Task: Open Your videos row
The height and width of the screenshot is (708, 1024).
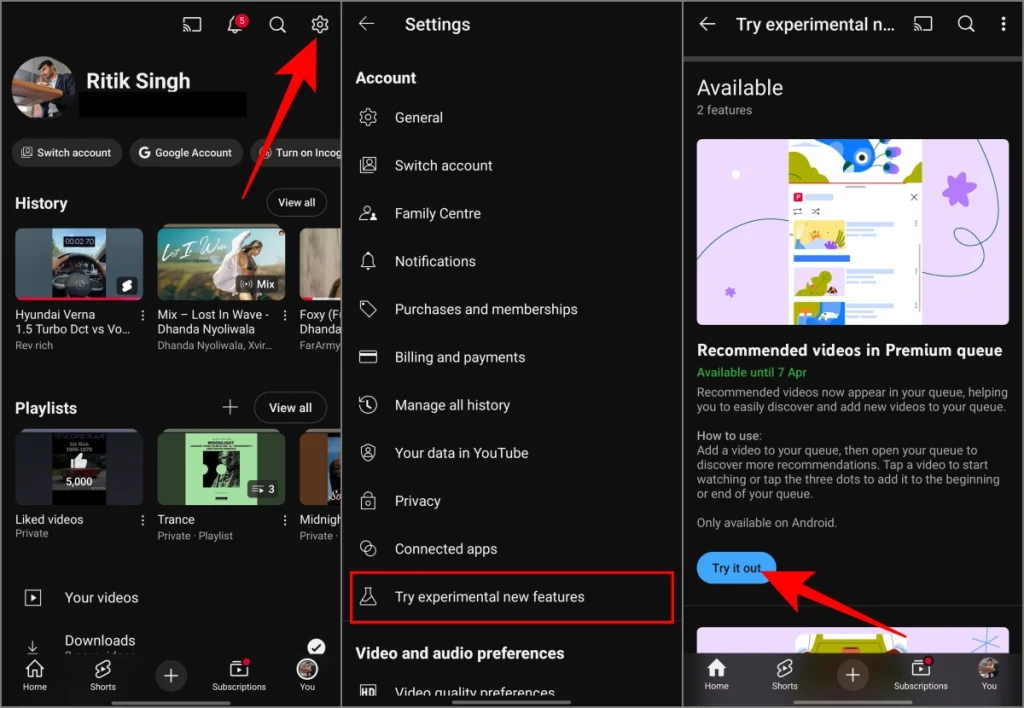Action: coord(170,598)
